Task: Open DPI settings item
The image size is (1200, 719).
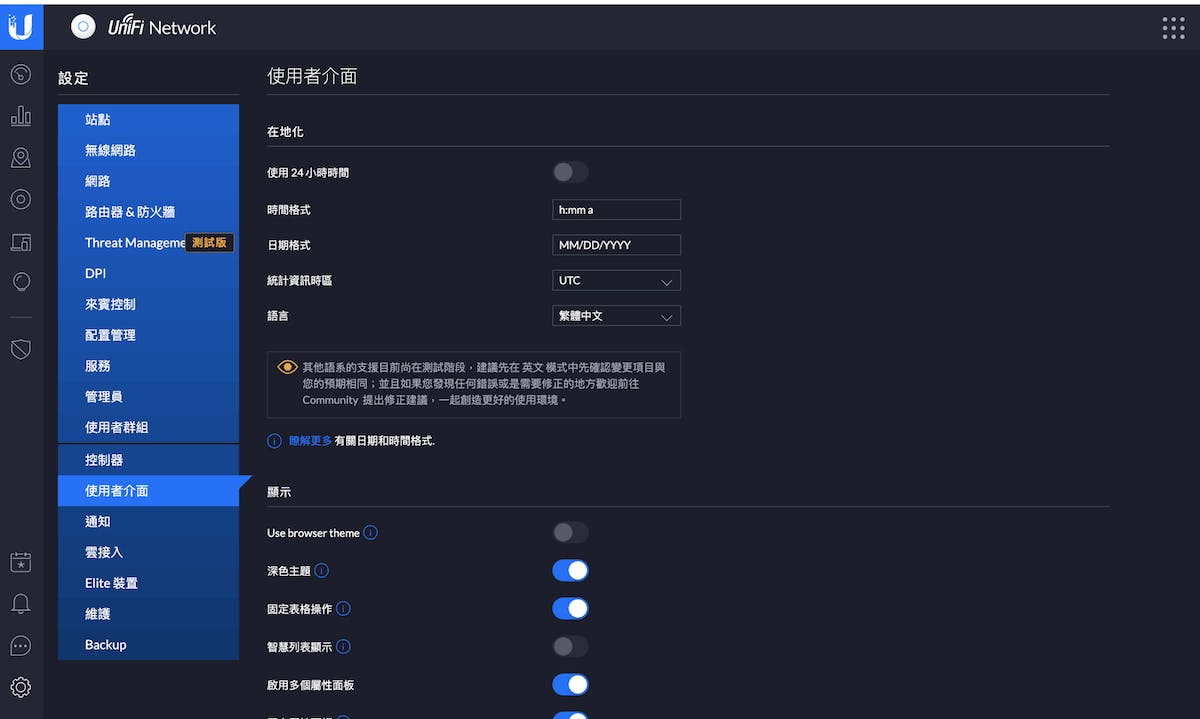Action: click(148, 274)
